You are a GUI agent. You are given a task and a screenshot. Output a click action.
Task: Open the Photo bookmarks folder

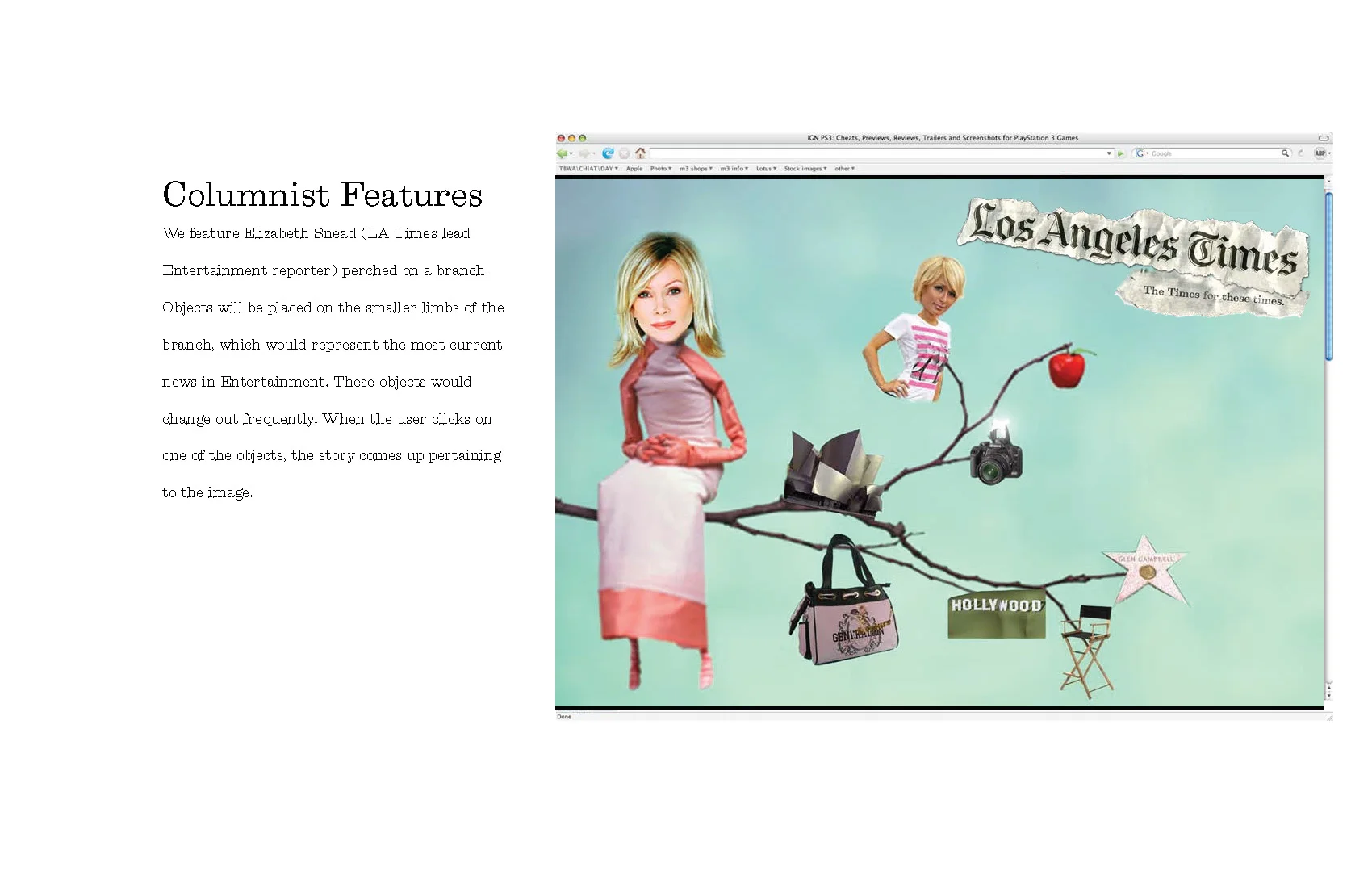coord(661,169)
